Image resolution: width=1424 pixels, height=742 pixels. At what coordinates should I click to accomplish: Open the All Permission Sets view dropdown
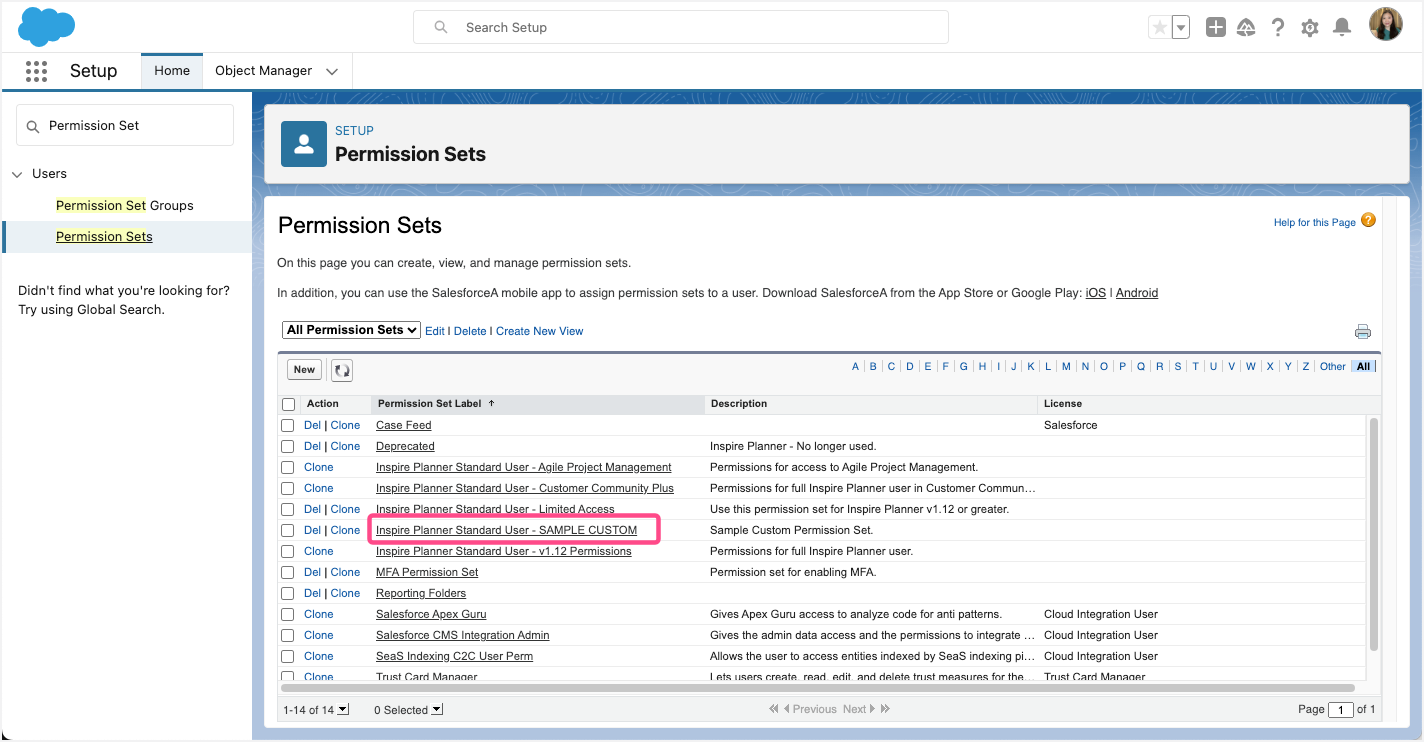pyautogui.click(x=351, y=330)
